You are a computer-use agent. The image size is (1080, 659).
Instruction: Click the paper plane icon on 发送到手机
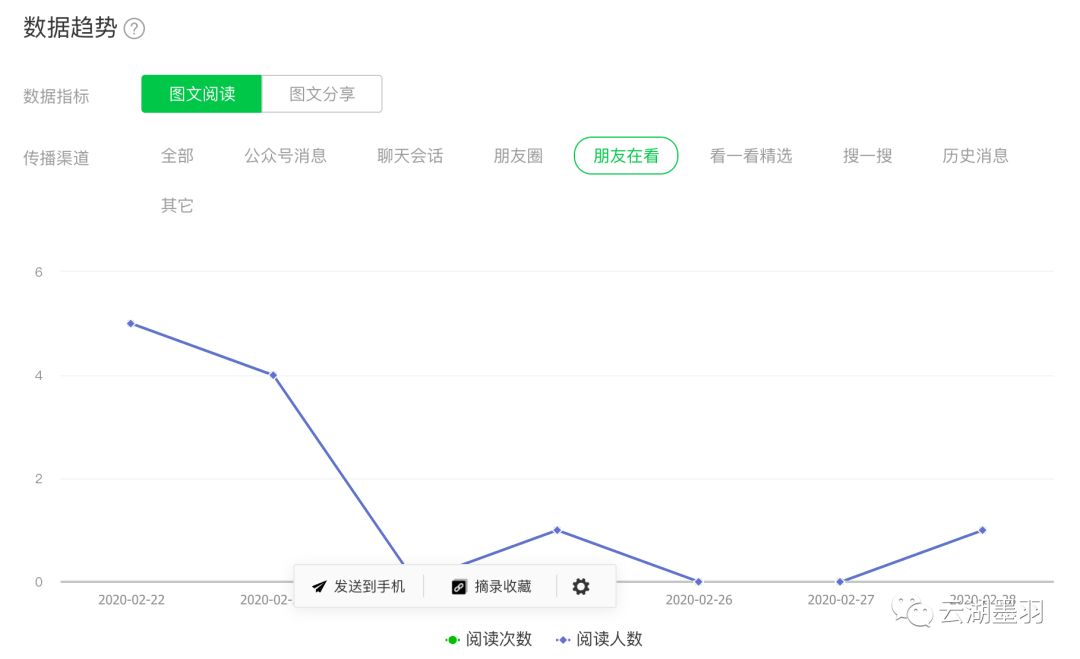click(318, 586)
